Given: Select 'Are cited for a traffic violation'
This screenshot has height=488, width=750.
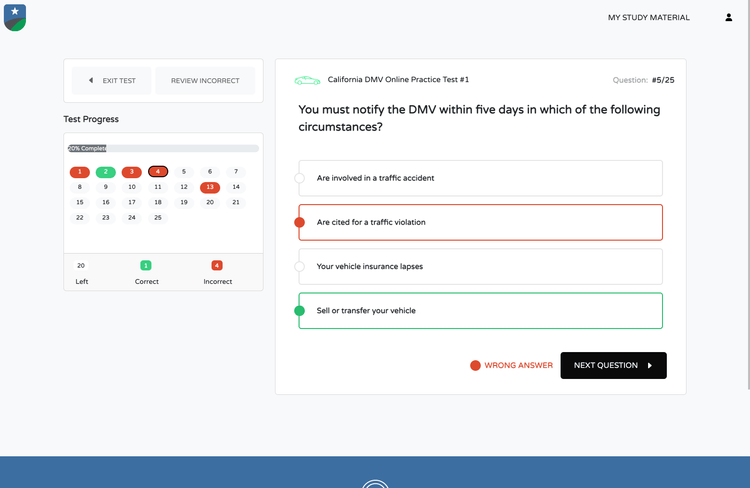Looking at the screenshot, I should tap(480, 222).
